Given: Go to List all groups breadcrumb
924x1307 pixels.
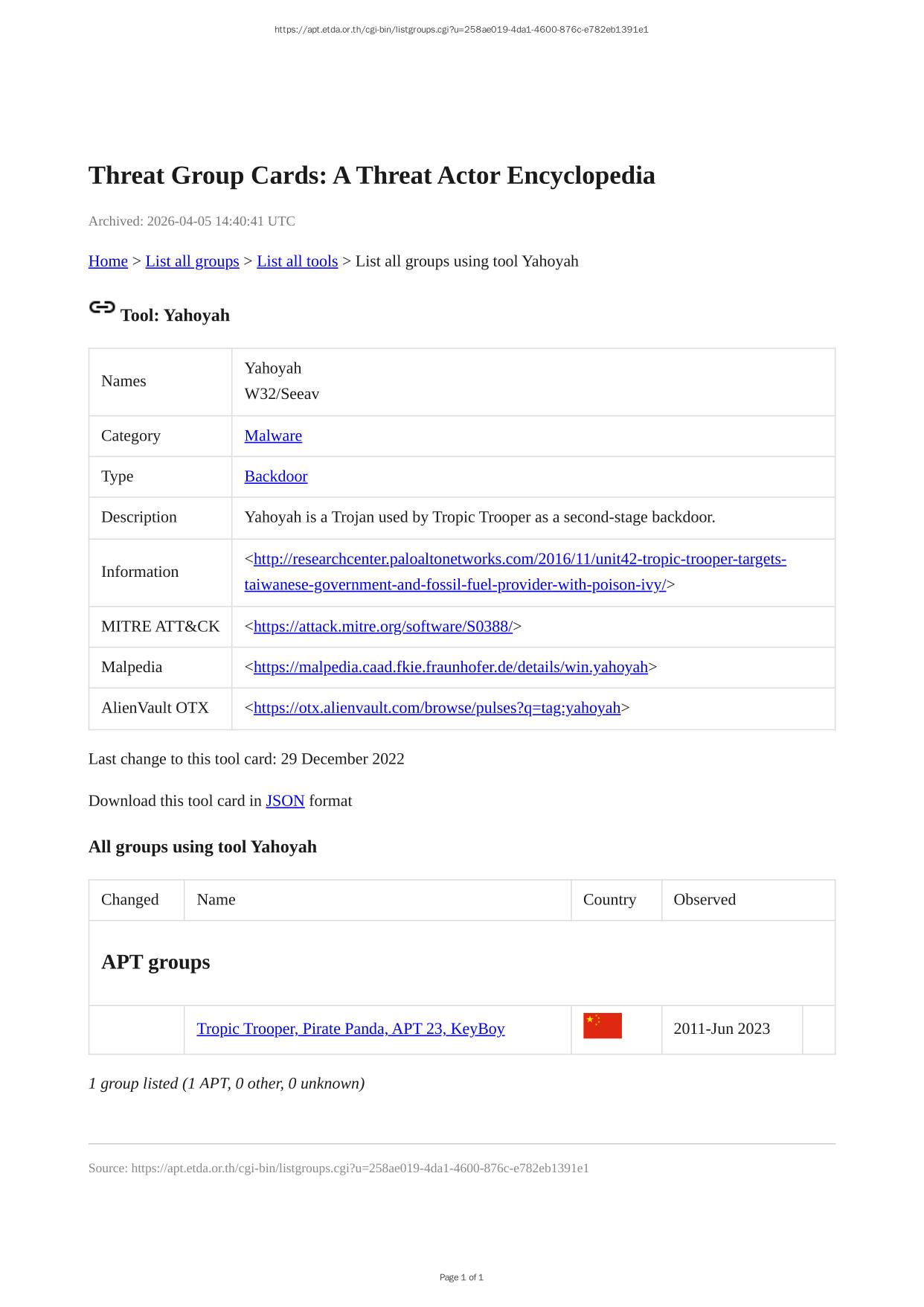Looking at the screenshot, I should point(192,261).
